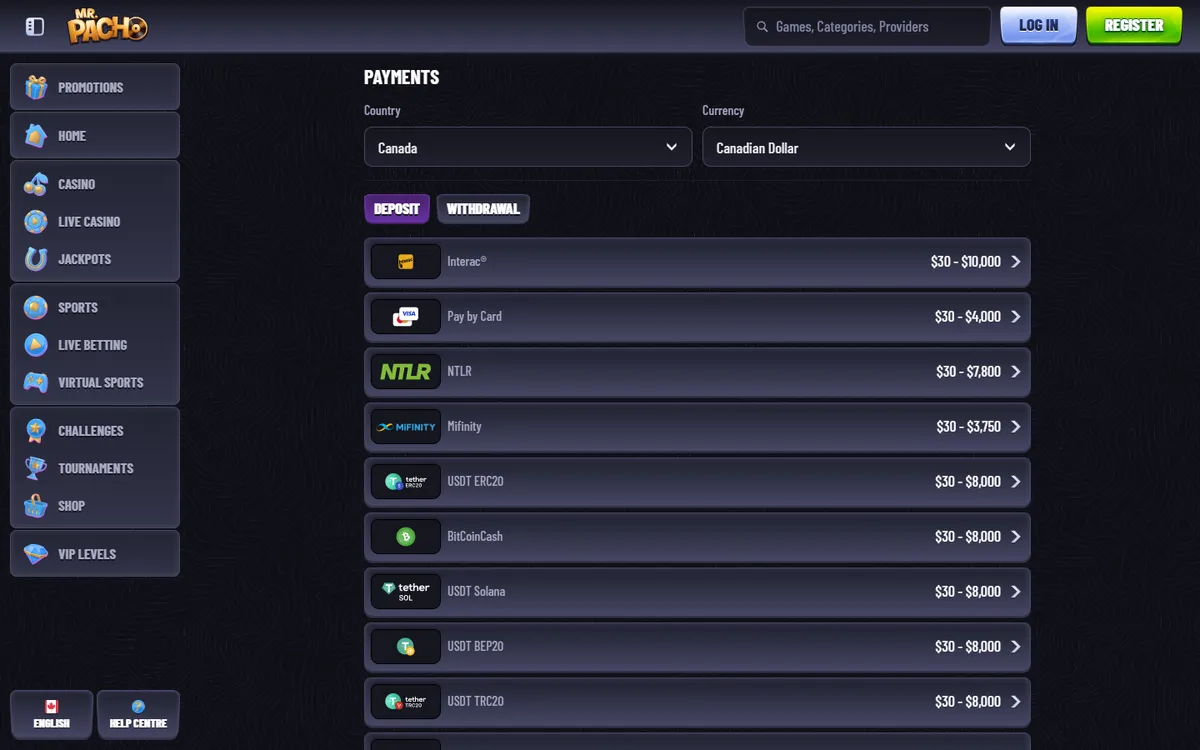Switch to the Deposit tab
1200x750 pixels.
click(x=397, y=209)
